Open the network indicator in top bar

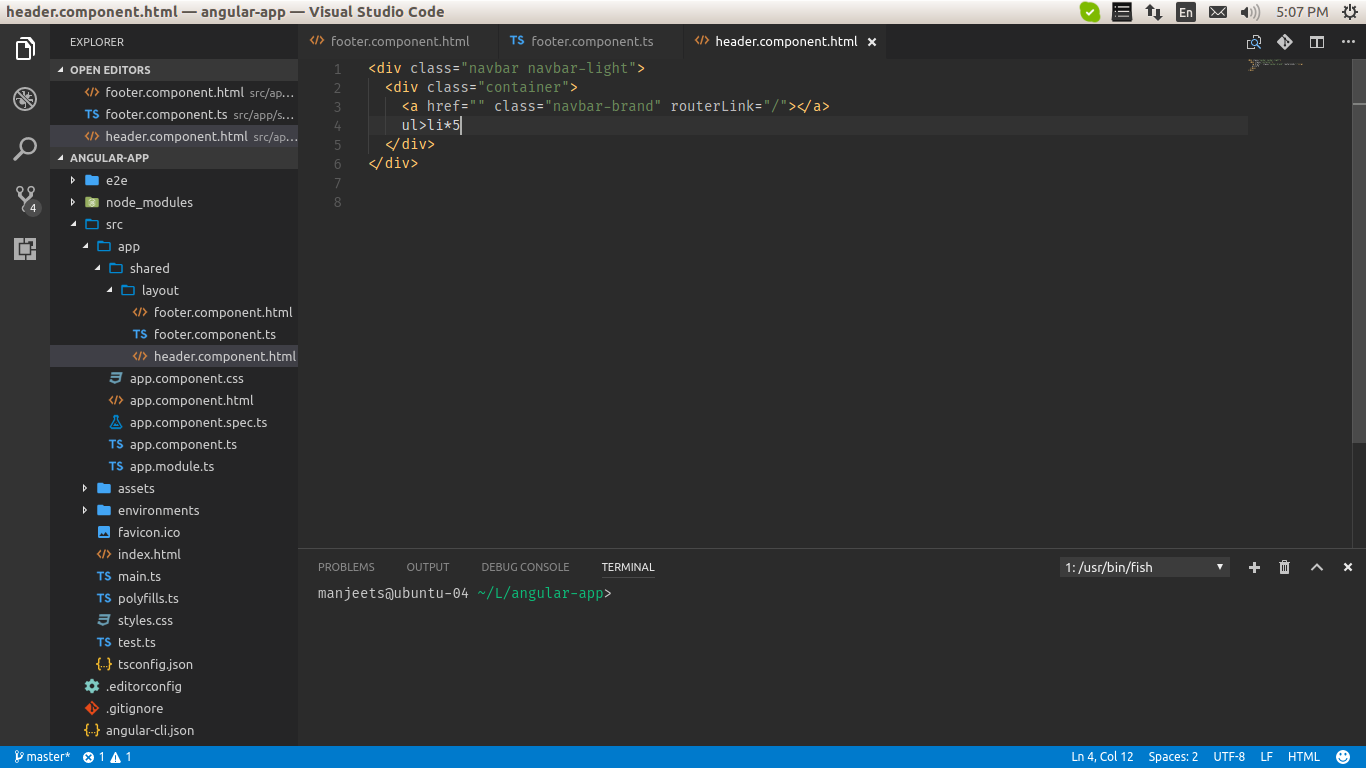click(x=1154, y=12)
